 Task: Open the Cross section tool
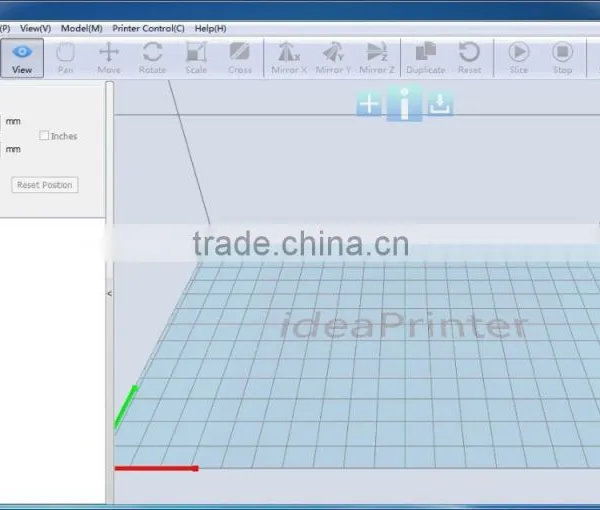click(x=240, y=58)
